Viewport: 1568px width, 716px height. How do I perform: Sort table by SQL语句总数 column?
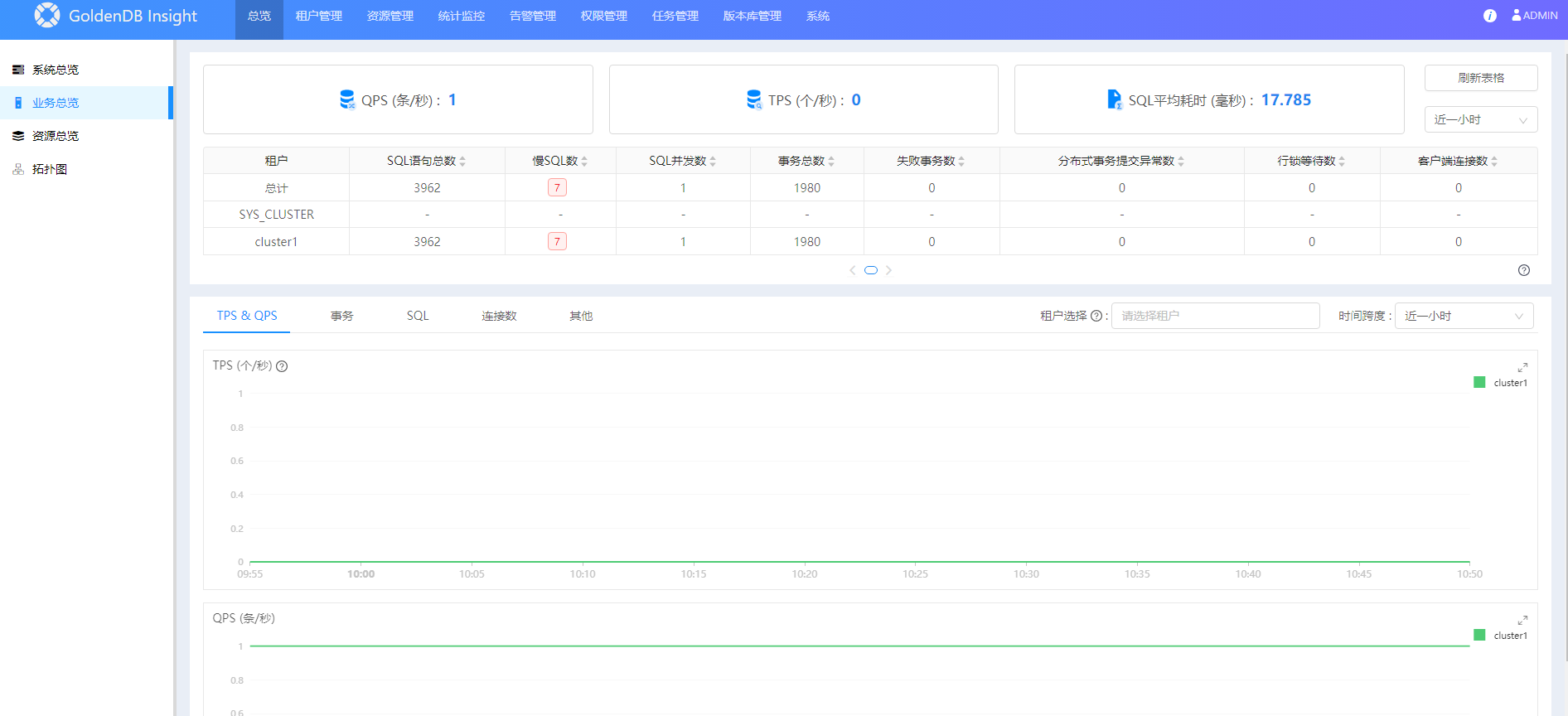(462, 161)
